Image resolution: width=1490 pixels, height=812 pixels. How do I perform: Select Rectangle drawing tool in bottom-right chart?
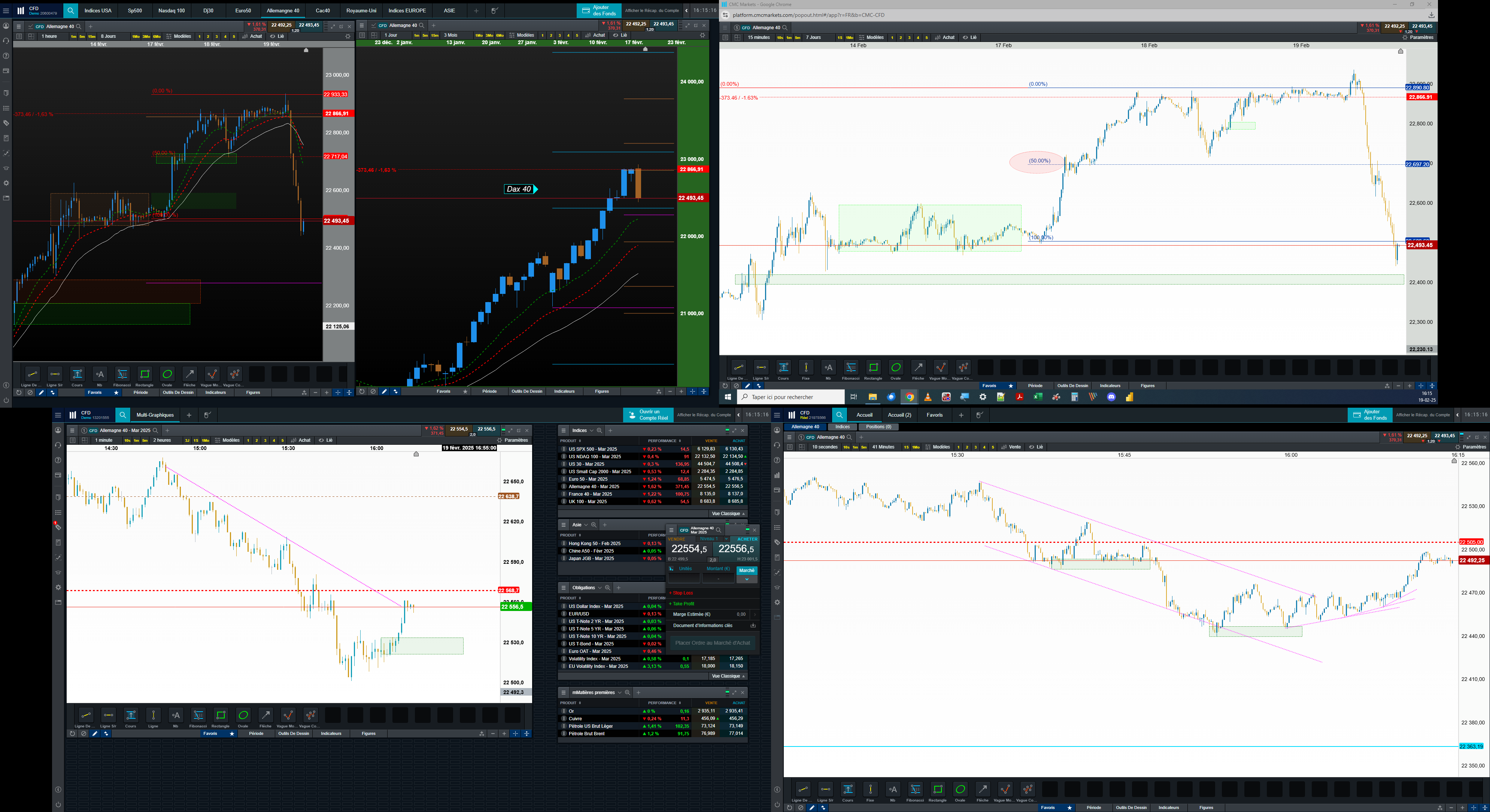click(x=938, y=790)
